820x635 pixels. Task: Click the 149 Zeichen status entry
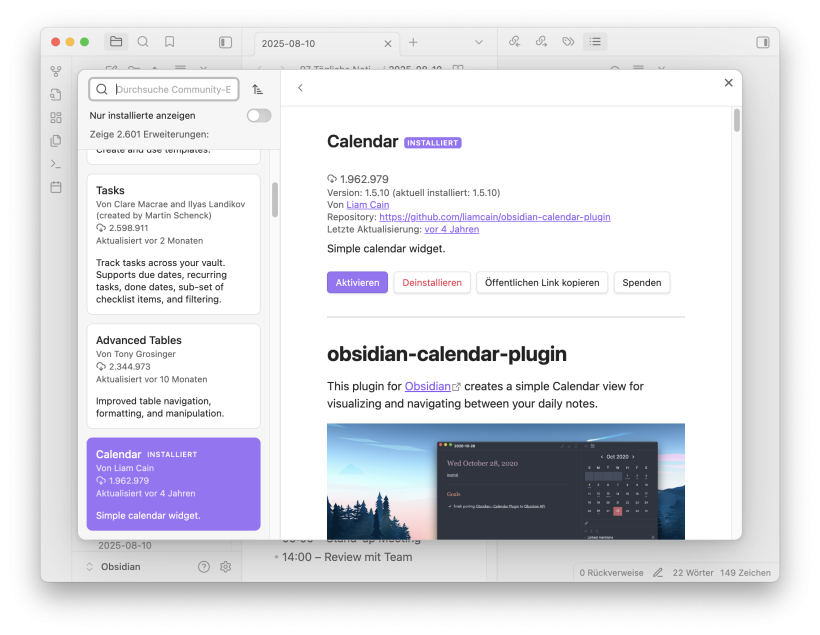tap(745, 573)
